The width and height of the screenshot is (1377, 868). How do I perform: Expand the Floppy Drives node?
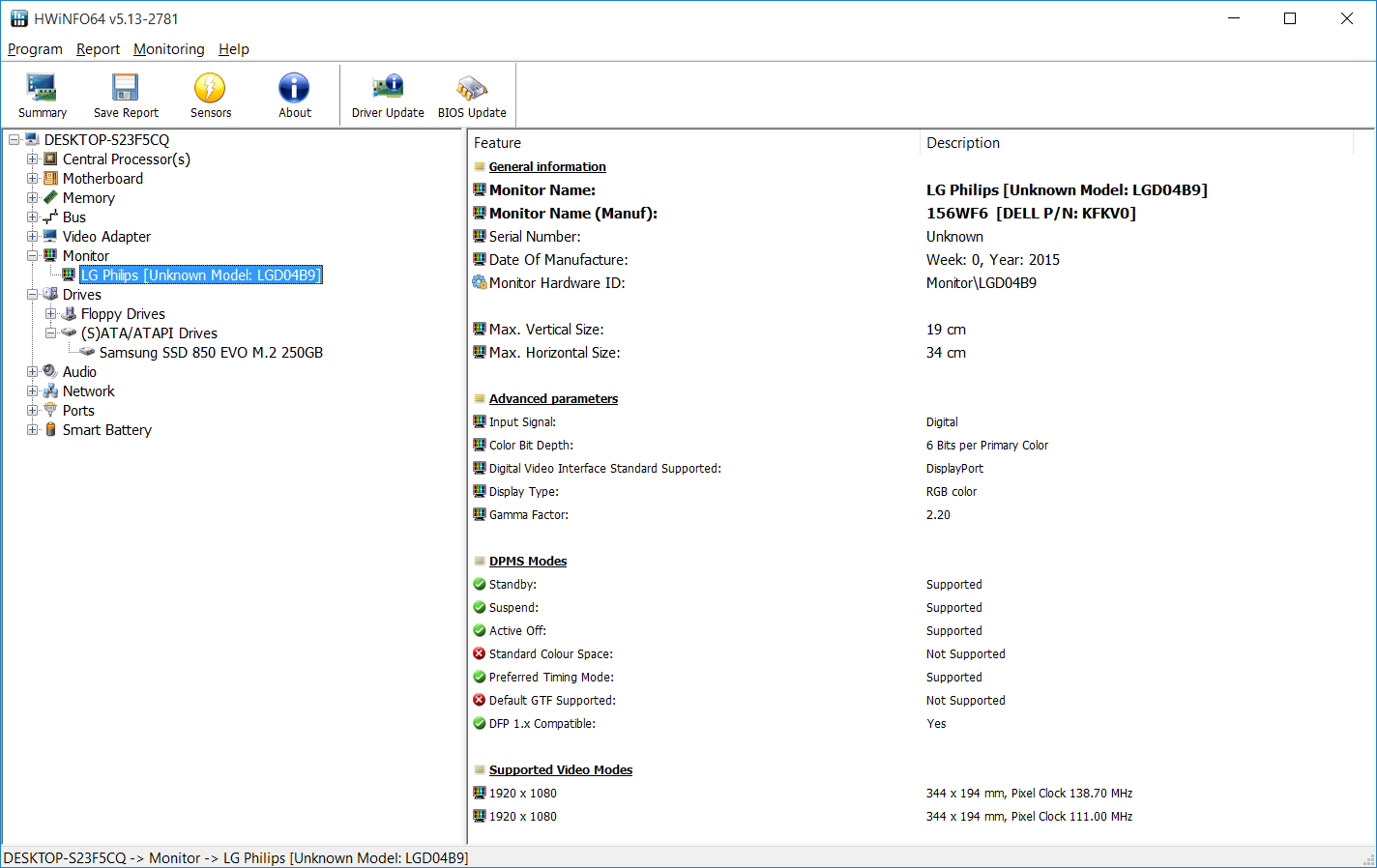[51, 313]
